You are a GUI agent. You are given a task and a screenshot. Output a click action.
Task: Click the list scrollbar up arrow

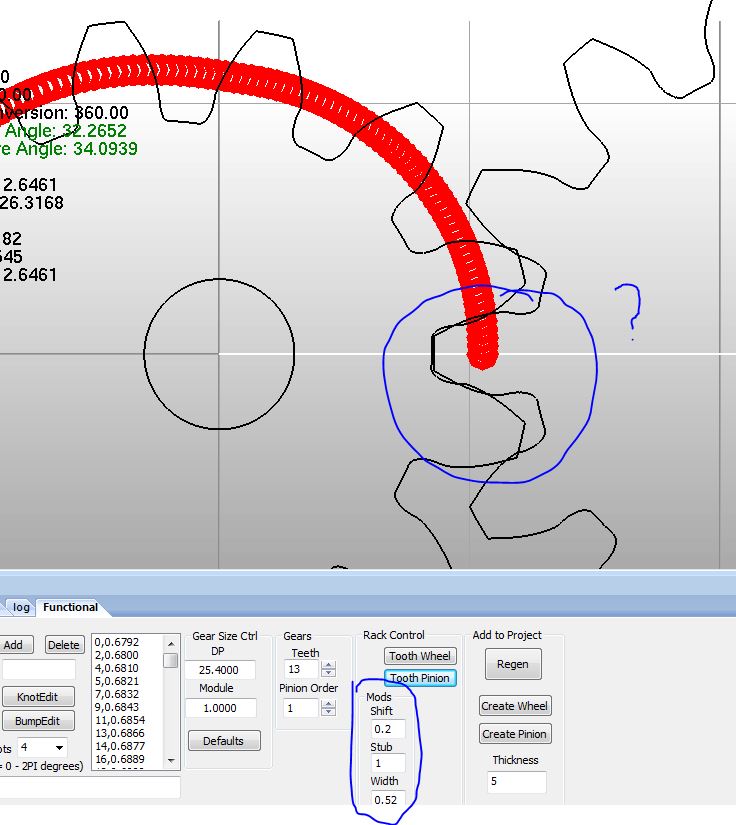point(171,642)
